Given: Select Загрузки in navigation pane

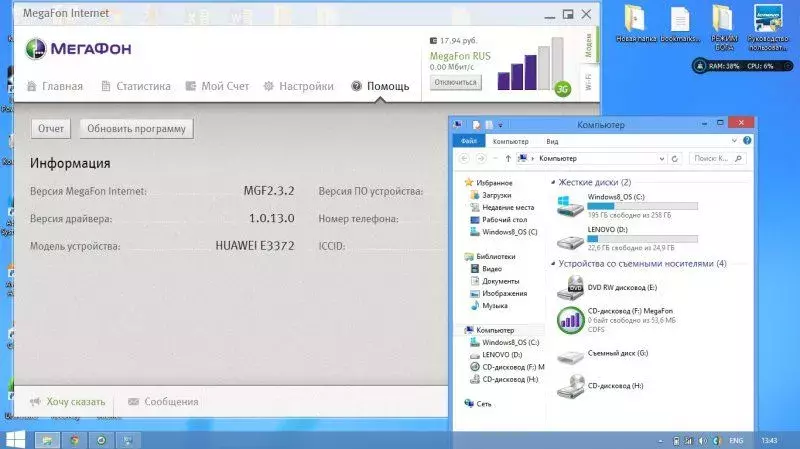Looking at the screenshot, I should point(491,195).
